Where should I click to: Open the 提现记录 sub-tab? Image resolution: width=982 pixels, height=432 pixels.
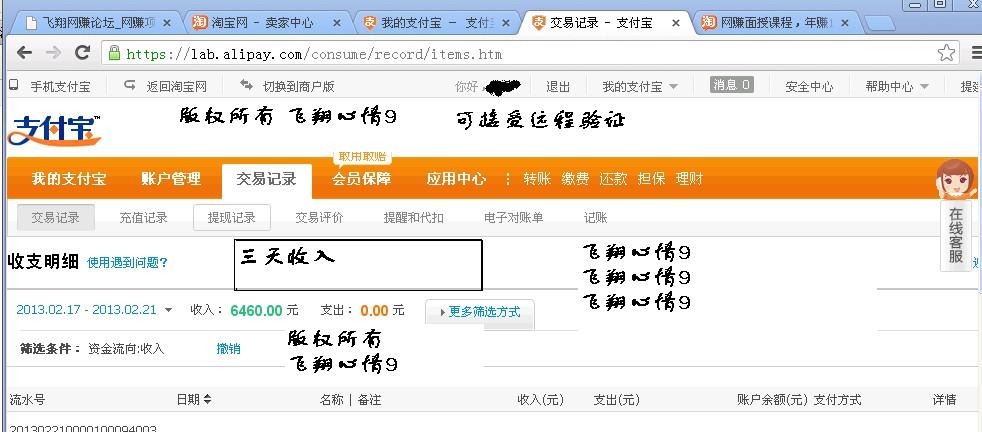231,217
